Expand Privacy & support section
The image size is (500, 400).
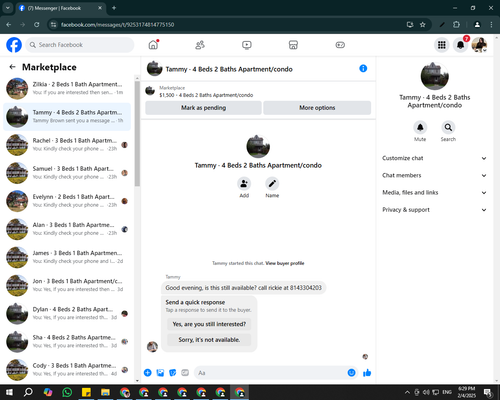tap(434, 210)
